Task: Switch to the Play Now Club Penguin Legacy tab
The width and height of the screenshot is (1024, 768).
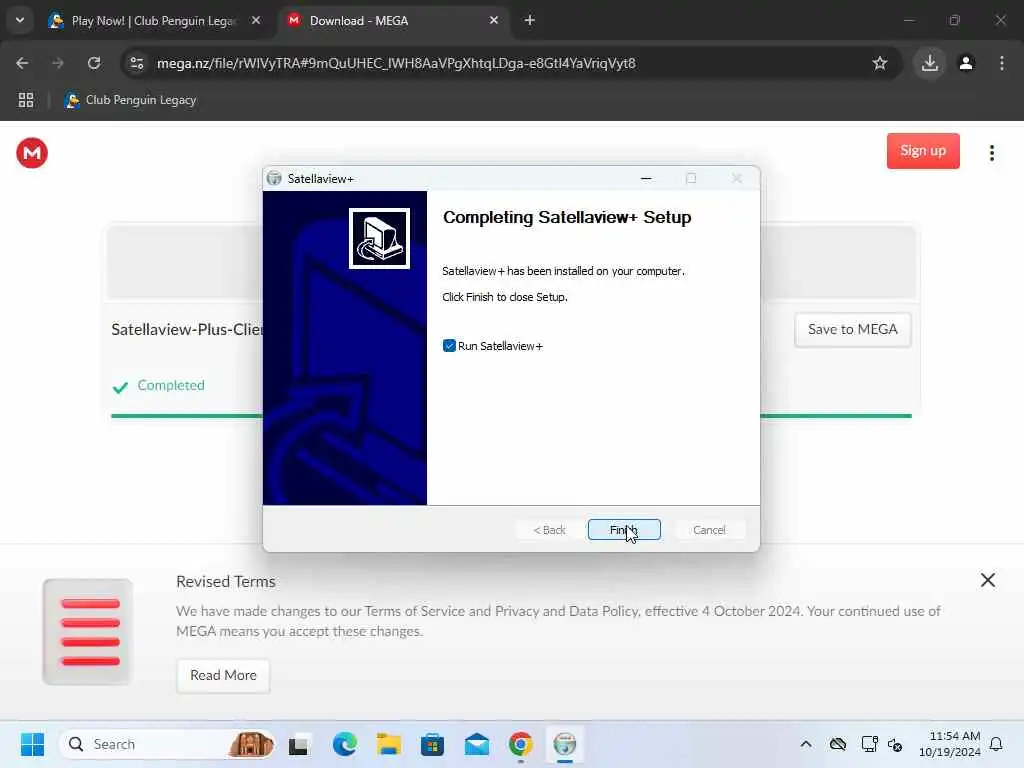Action: [x=154, y=21]
